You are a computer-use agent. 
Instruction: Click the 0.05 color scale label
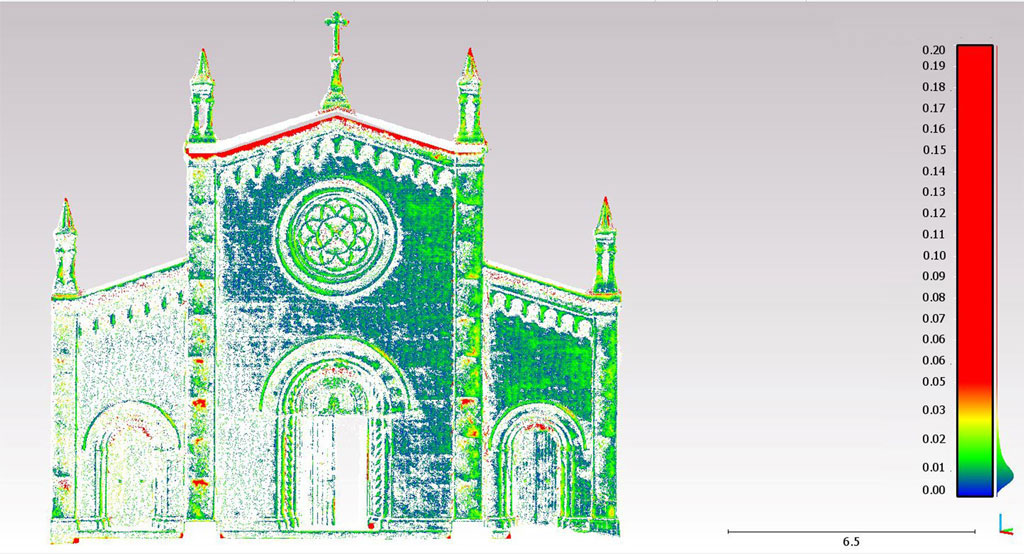[x=933, y=381]
